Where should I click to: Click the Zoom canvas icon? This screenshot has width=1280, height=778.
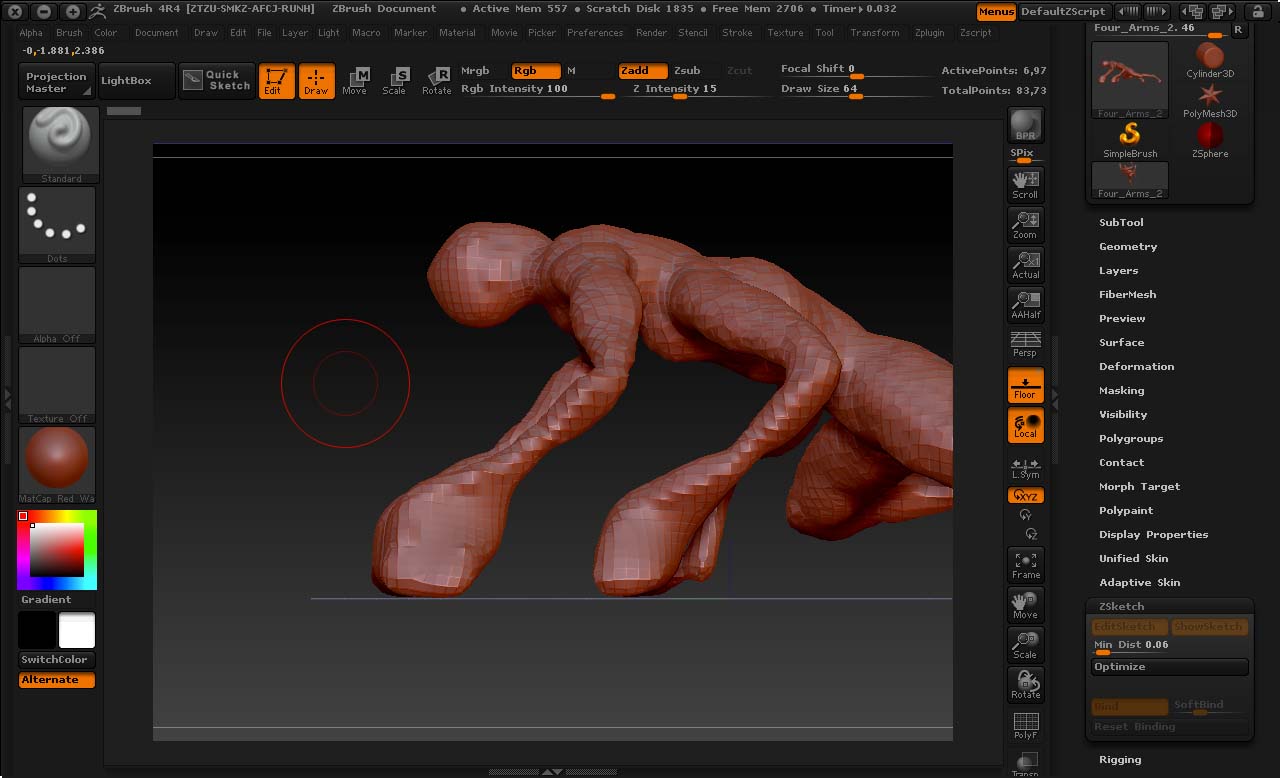pos(1025,224)
